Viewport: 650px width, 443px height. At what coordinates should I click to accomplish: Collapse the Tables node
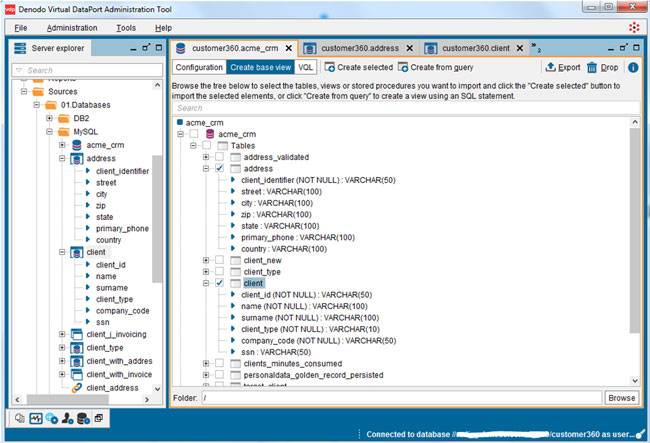(x=193, y=145)
